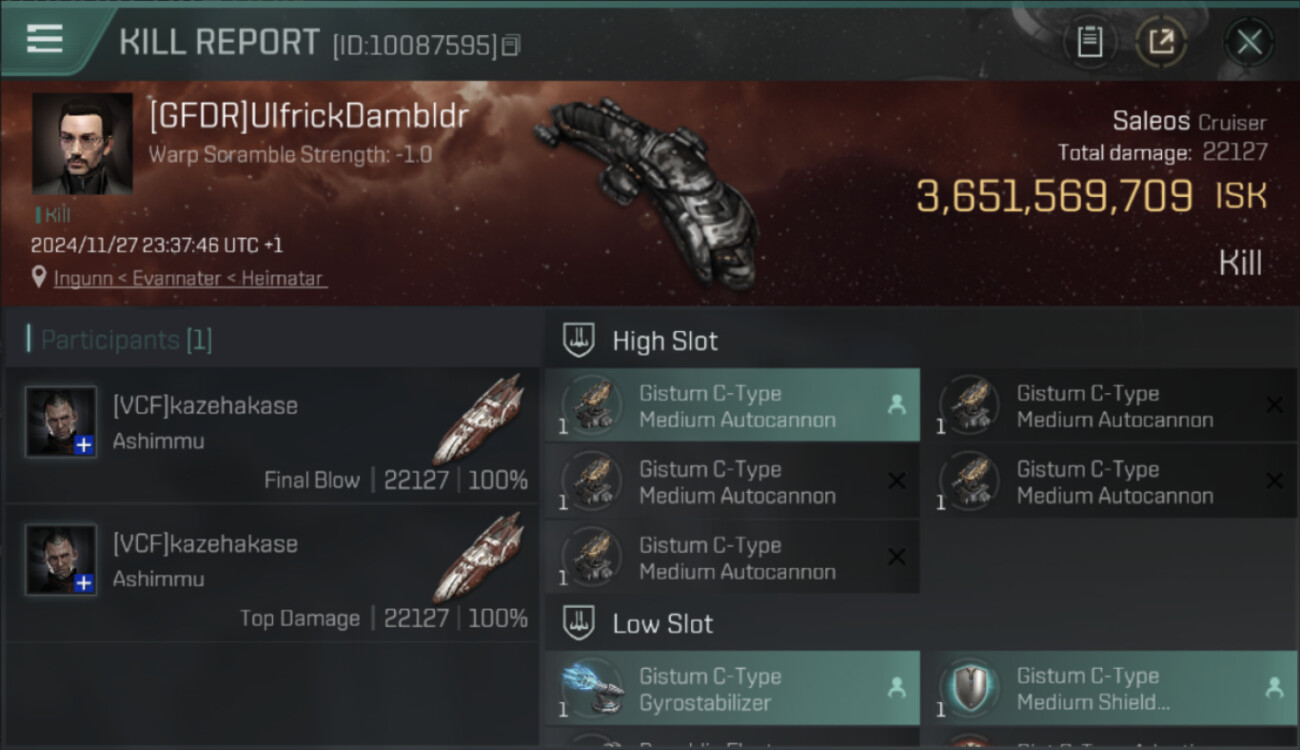Open the UlfrickDambldr pilot portrait

click(82, 144)
